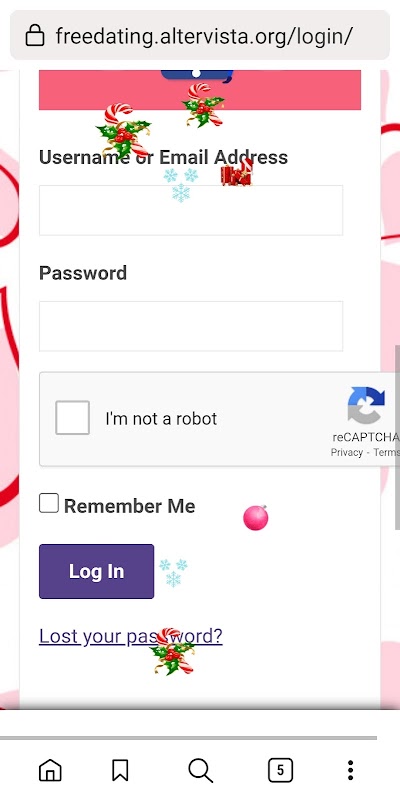Image resolution: width=400 pixels, height=800 pixels.
Task: Tick the I'm not a robot checkbox
Action: [72, 417]
